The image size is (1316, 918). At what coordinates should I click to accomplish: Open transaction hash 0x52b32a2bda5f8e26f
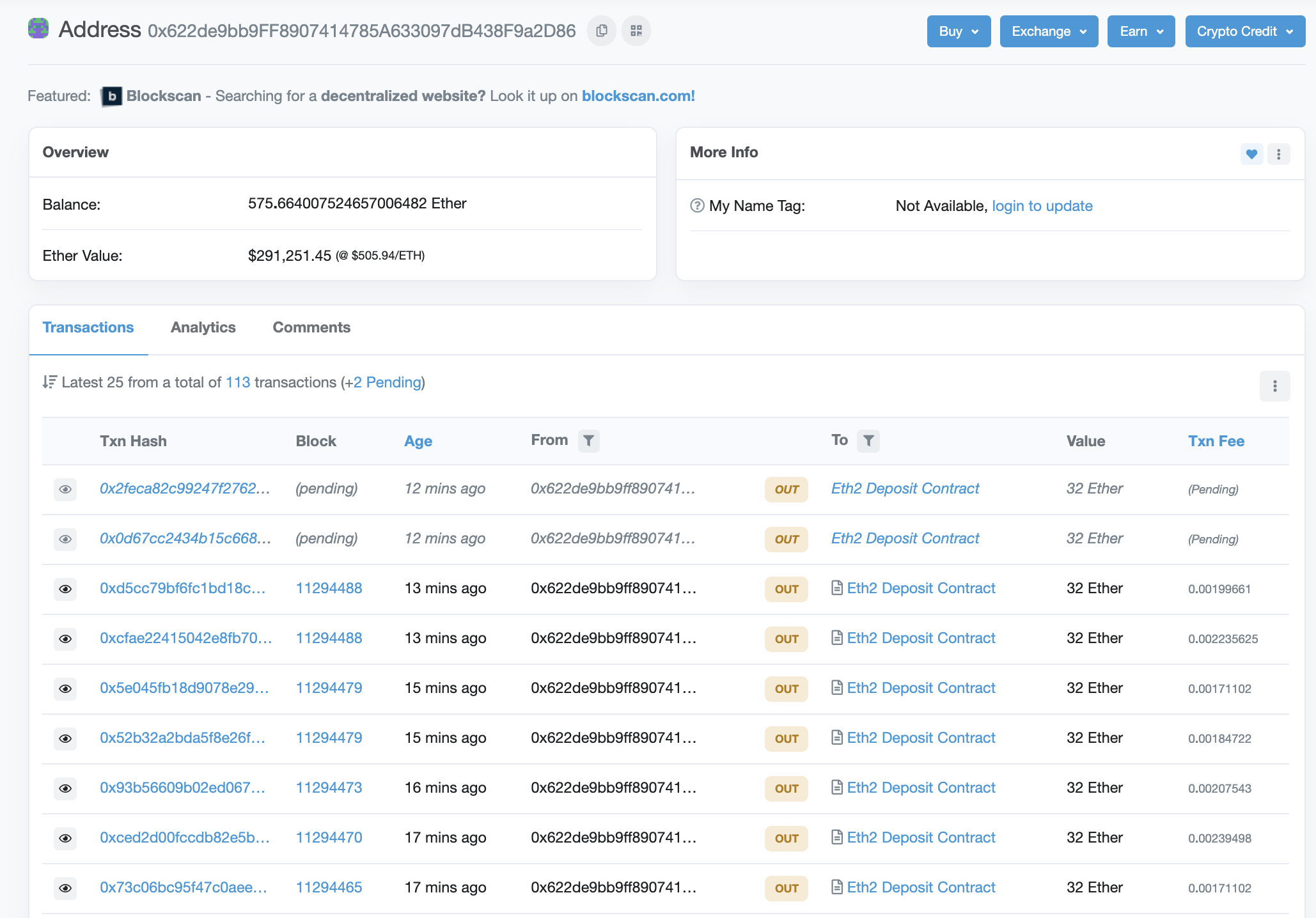click(183, 738)
